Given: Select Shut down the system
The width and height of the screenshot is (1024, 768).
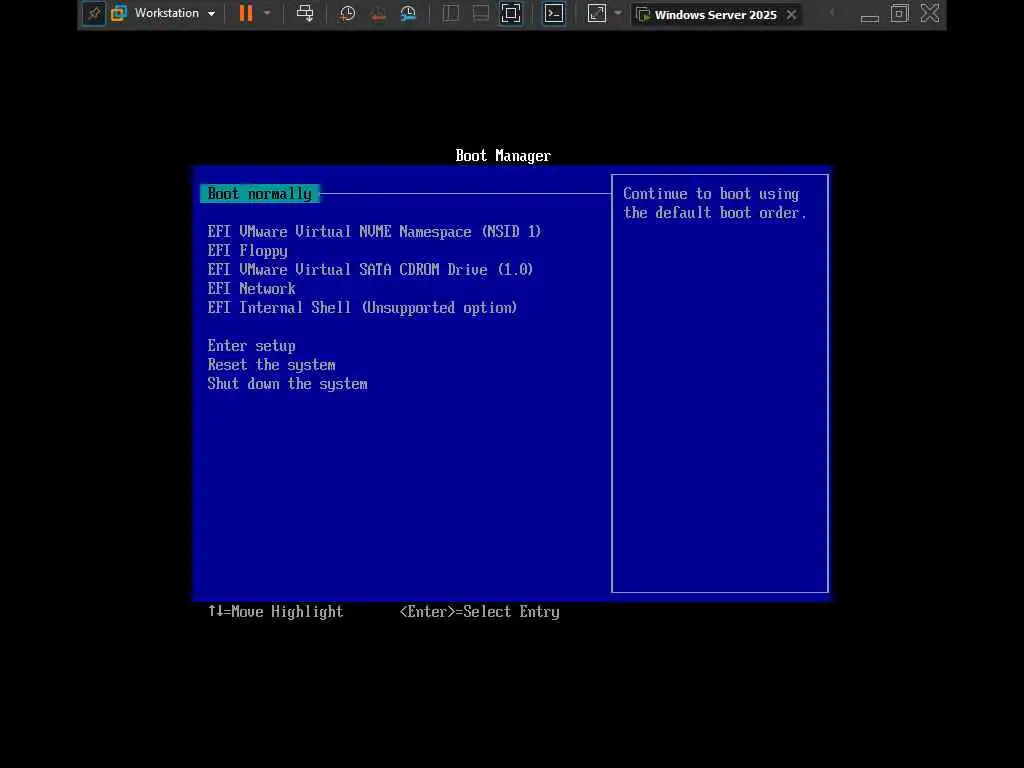Looking at the screenshot, I should click(x=287, y=384).
